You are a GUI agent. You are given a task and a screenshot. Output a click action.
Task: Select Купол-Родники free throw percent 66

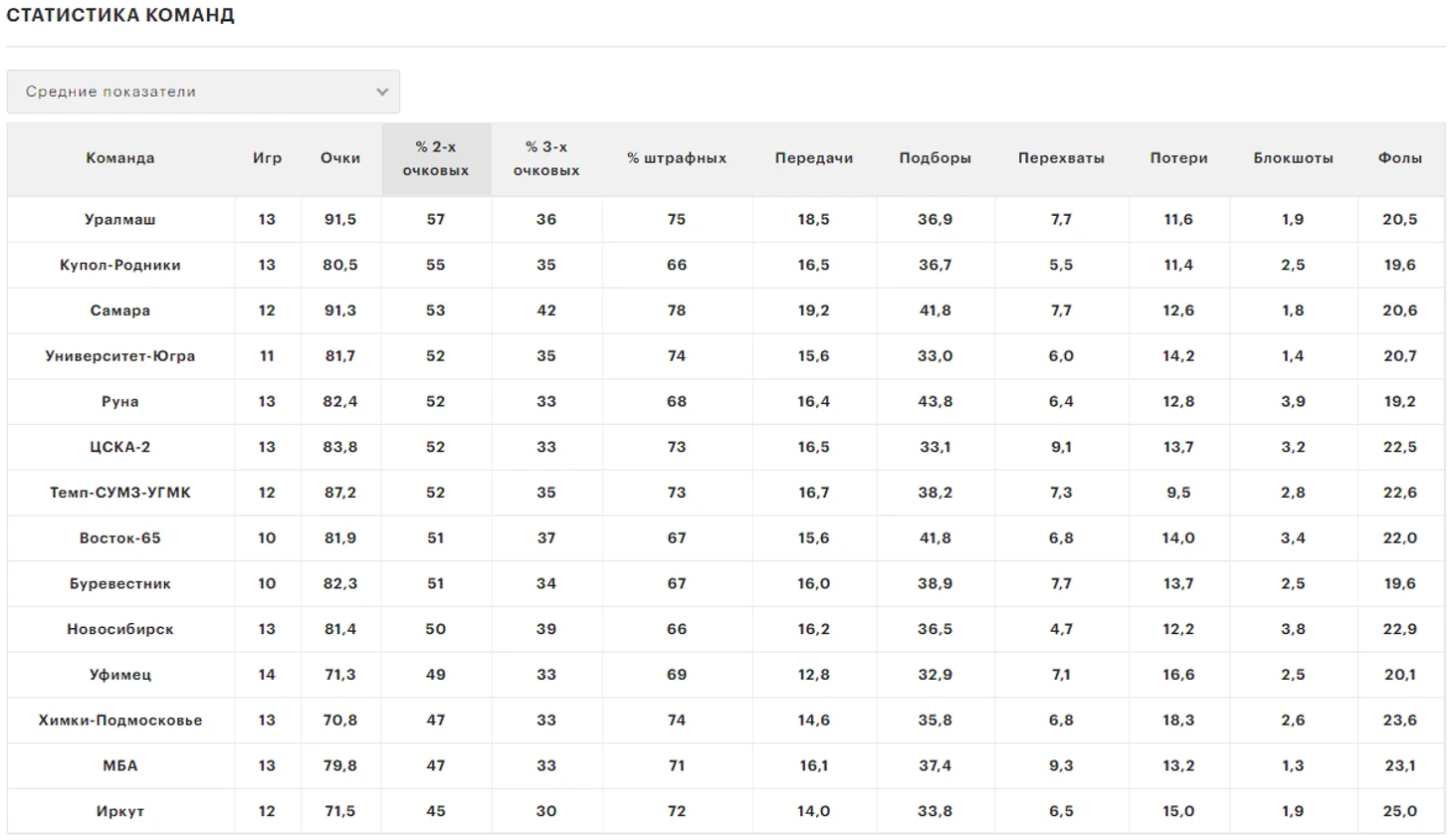pyautogui.click(x=677, y=266)
